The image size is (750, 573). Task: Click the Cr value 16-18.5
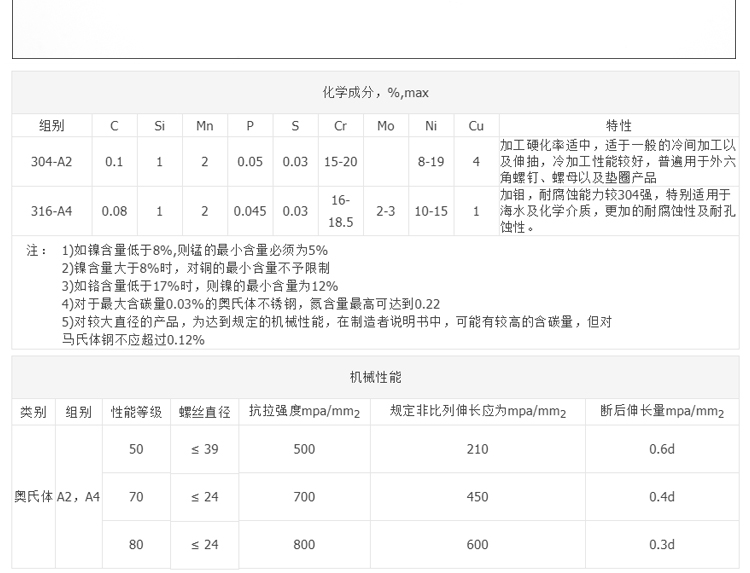click(x=340, y=211)
